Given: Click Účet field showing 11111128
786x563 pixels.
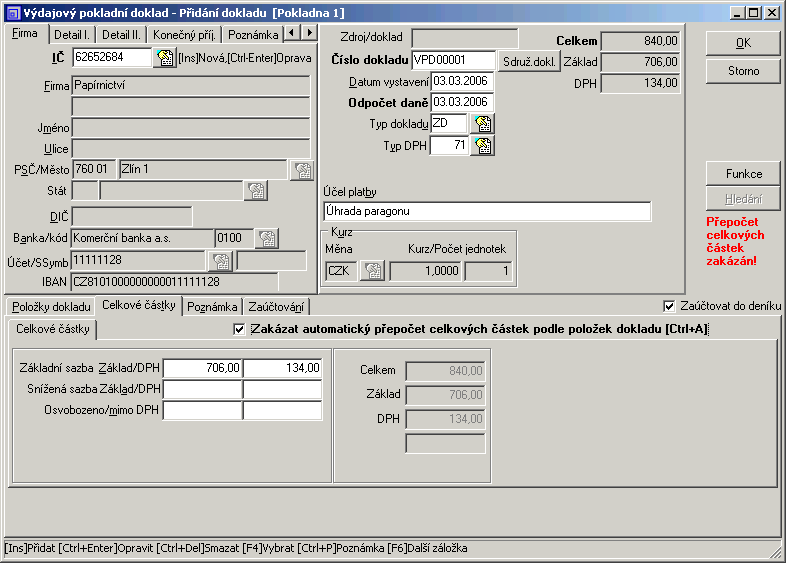Looking at the screenshot, I should point(139,260).
